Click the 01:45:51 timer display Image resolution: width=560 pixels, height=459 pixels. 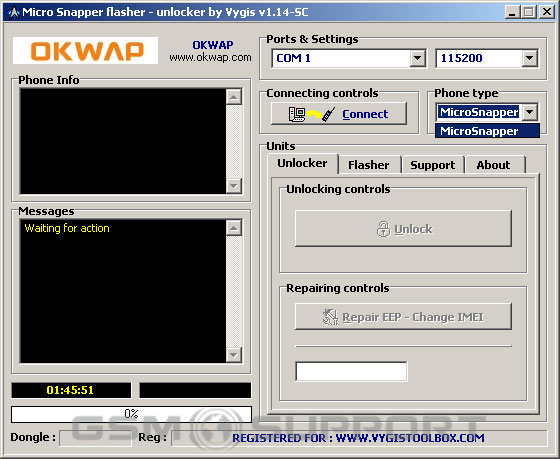coord(71,390)
